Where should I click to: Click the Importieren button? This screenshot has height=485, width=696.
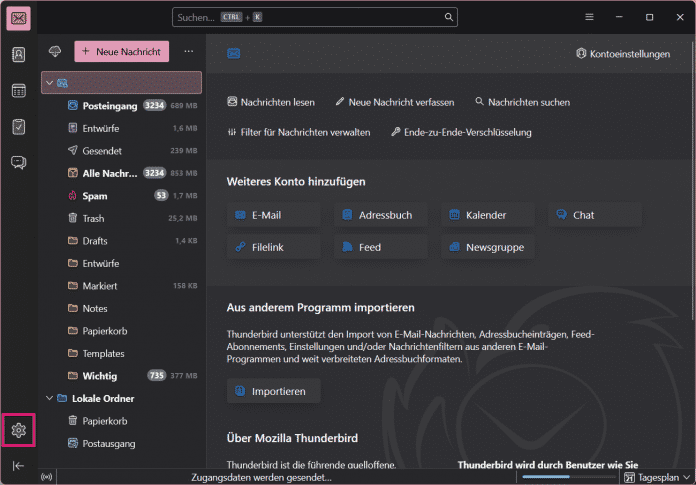[x=273, y=390]
